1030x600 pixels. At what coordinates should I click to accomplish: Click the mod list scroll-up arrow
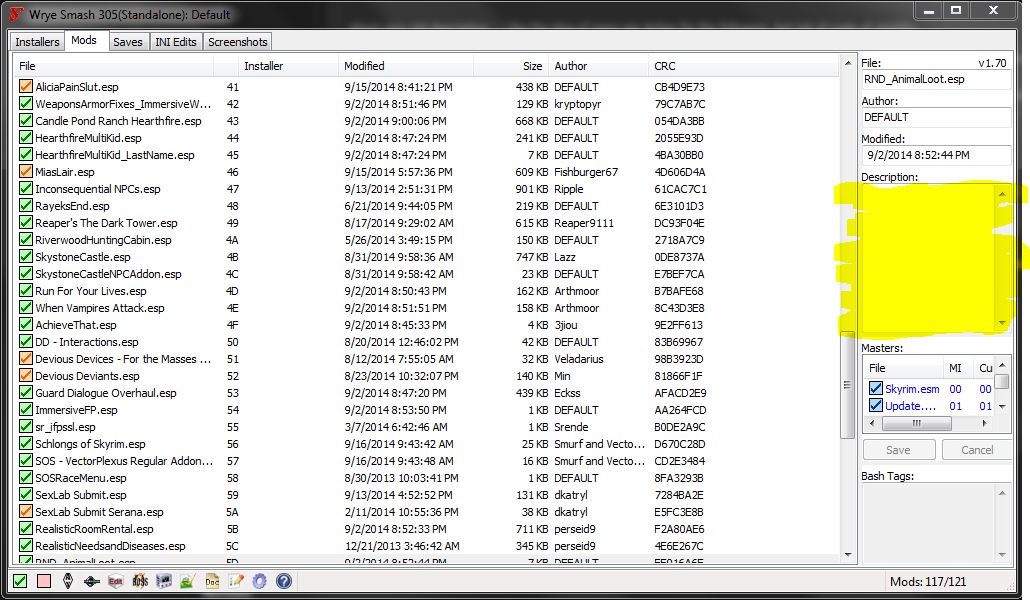(x=847, y=64)
